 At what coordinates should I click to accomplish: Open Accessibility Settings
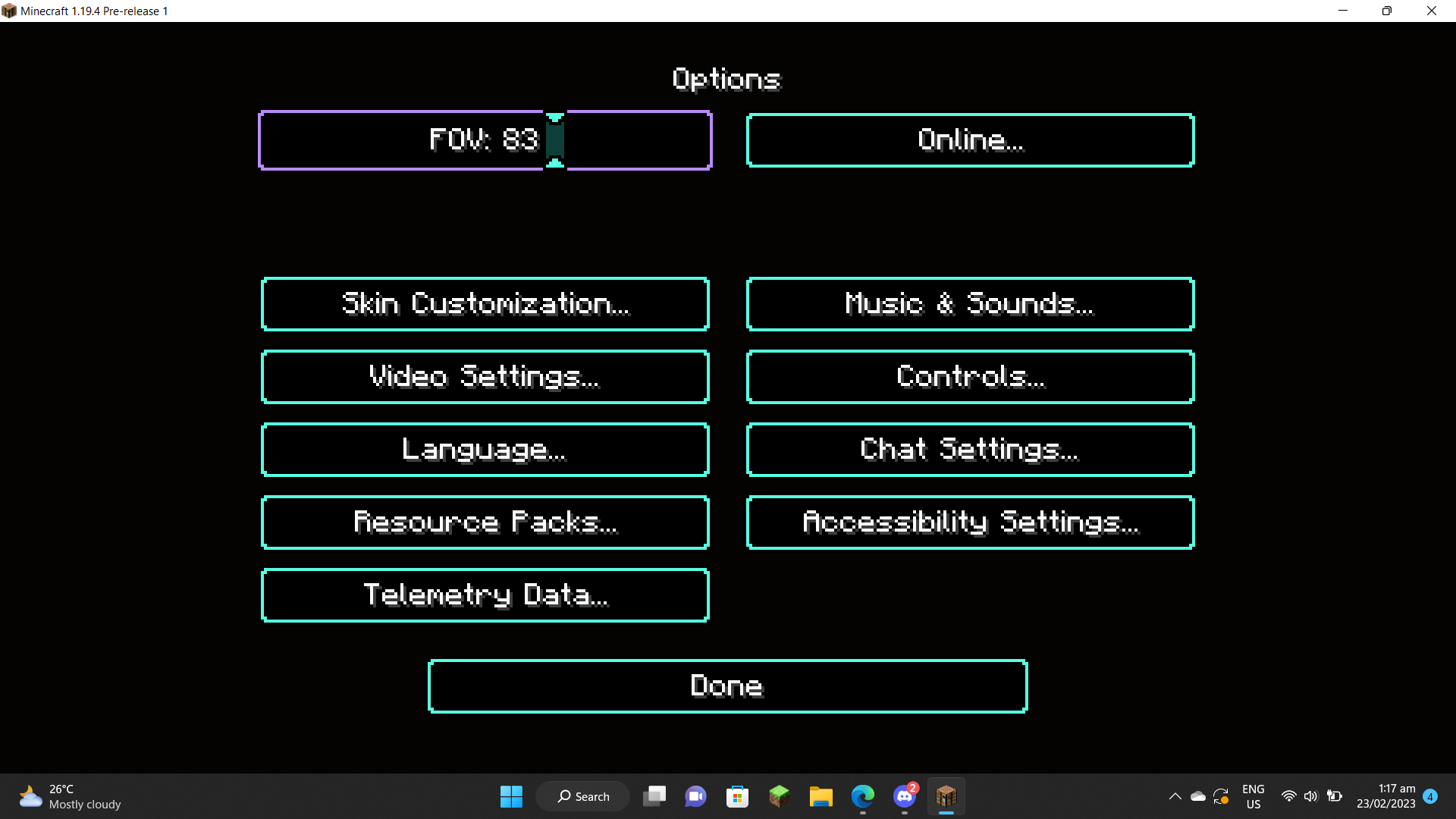click(x=970, y=522)
